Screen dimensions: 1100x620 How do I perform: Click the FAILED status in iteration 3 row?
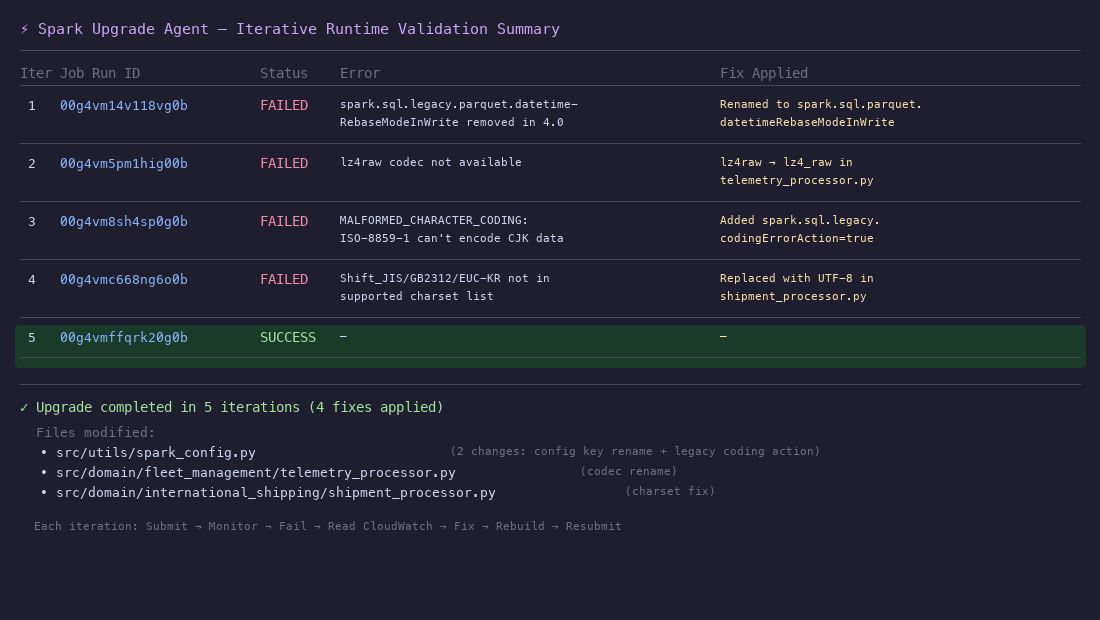[284, 222]
